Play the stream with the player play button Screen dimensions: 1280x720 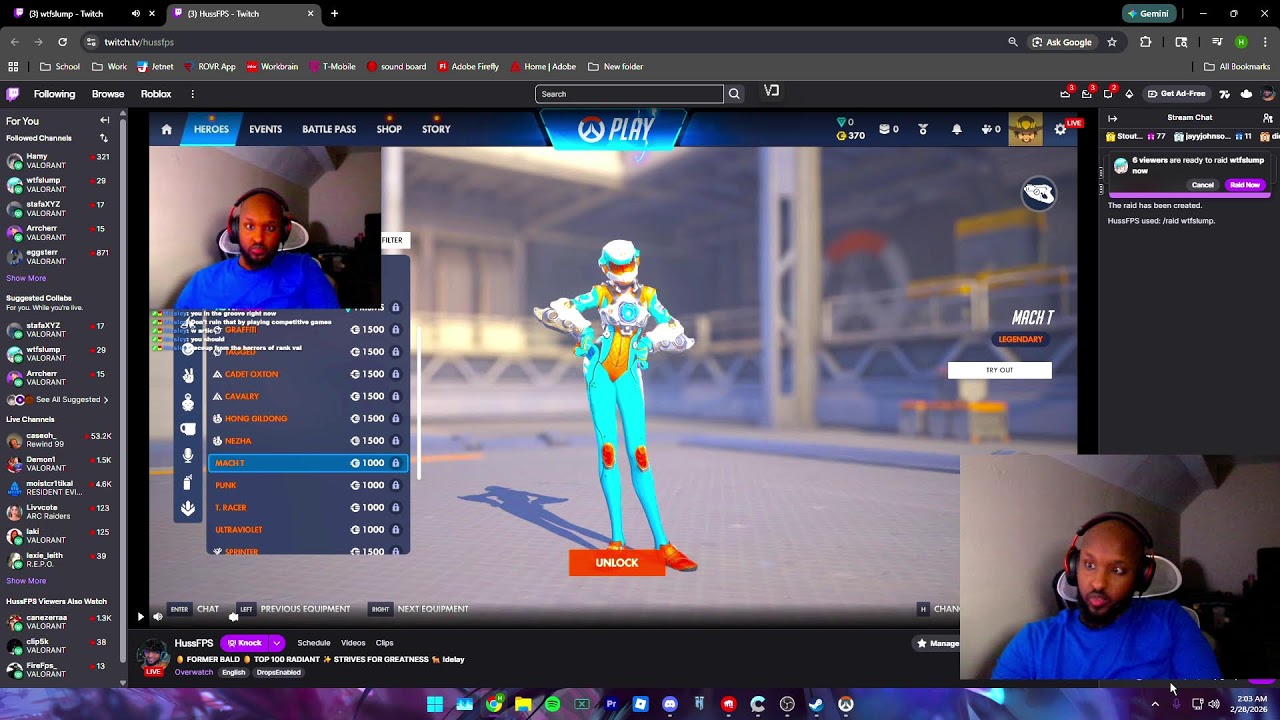point(140,617)
